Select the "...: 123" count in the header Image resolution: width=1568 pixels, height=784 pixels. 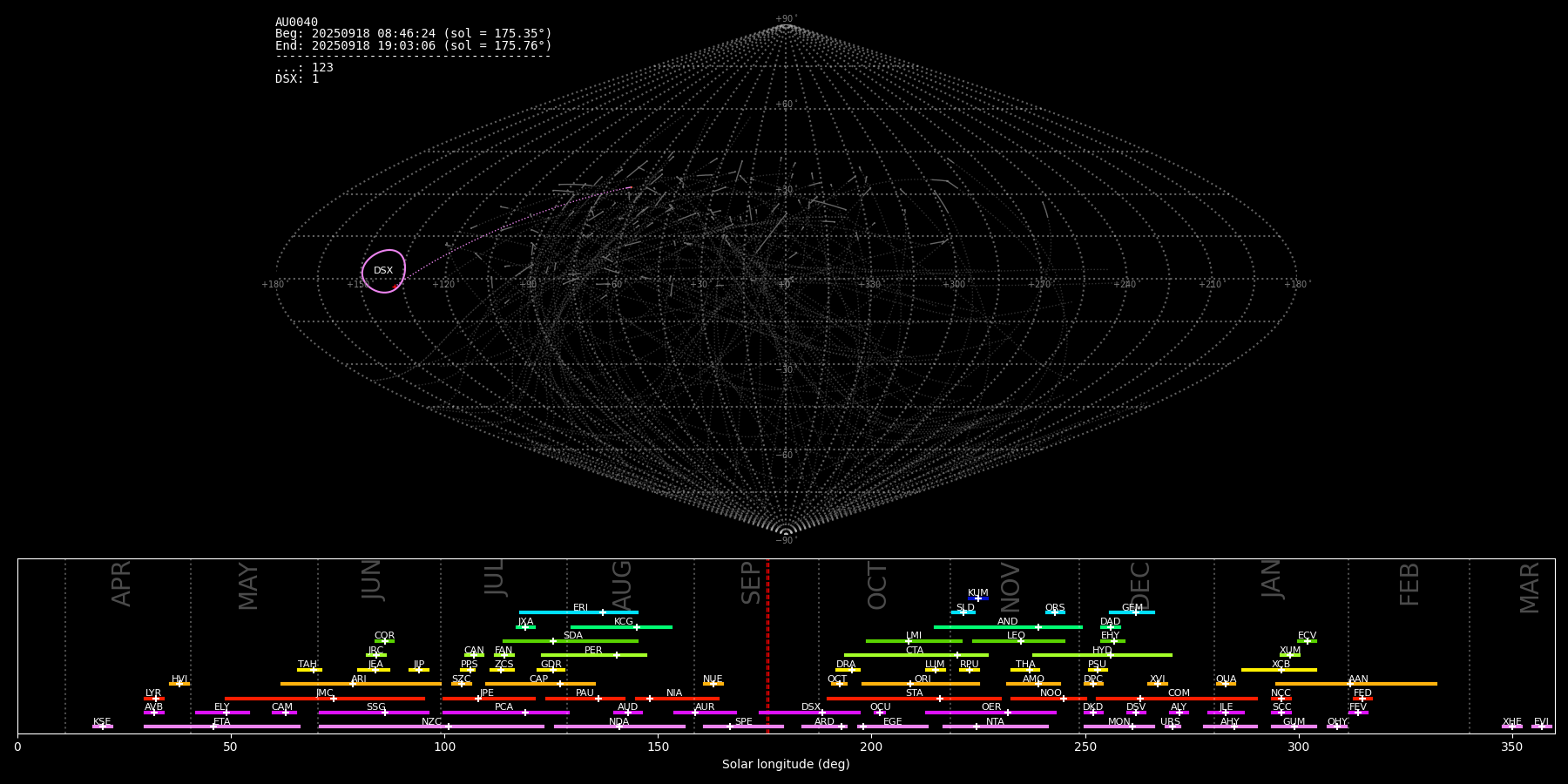coord(304,68)
